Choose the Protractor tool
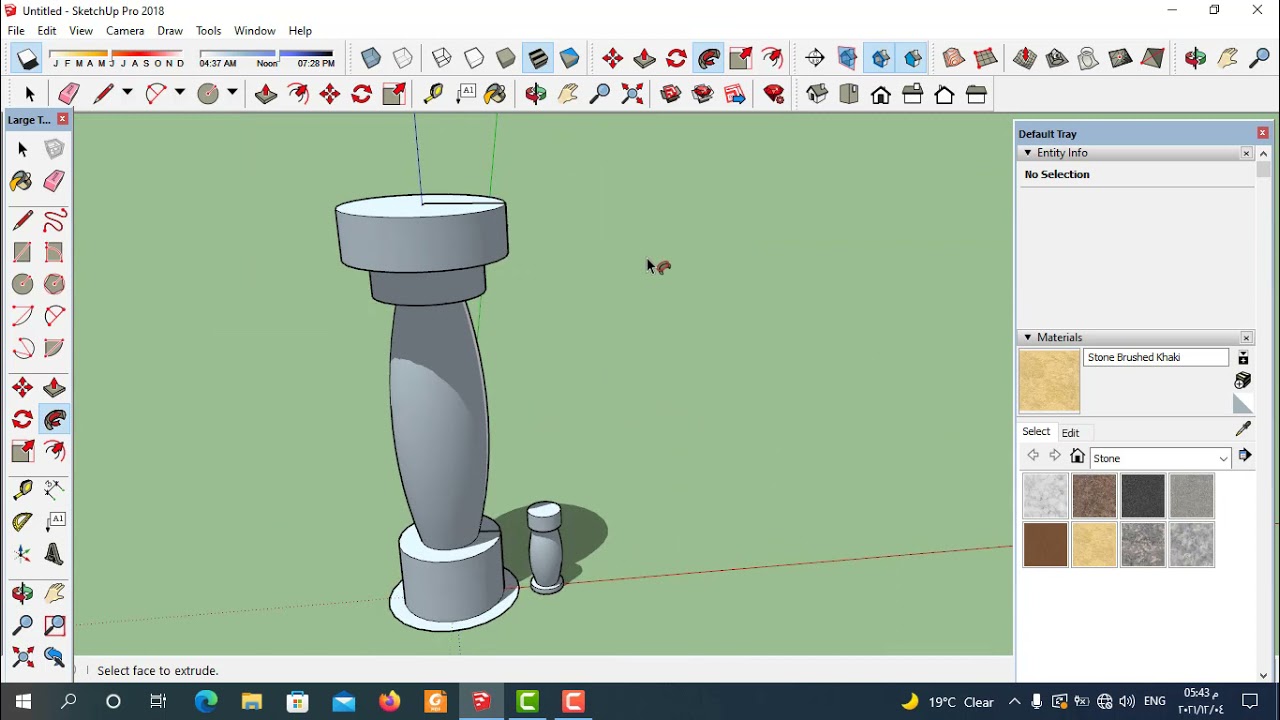1280x720 pixels. (22, 522)
